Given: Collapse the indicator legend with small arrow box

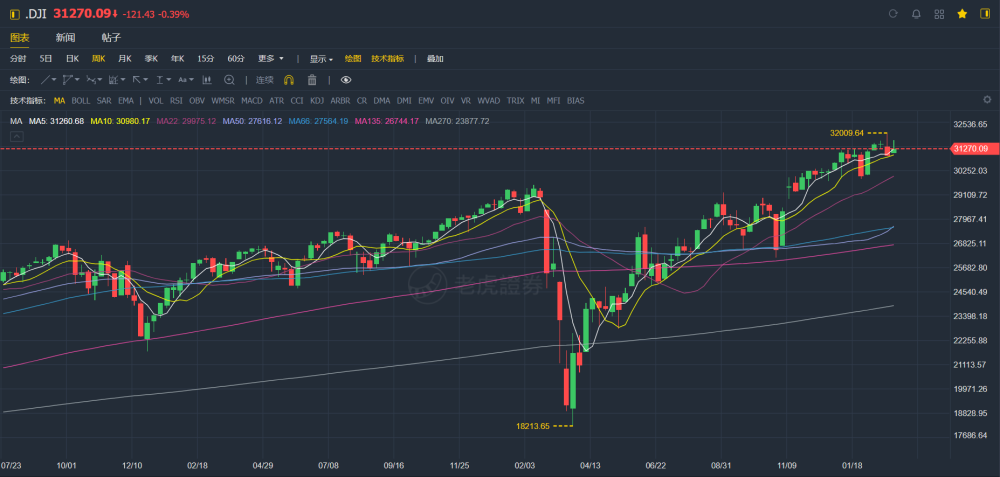Looking at the screenshot, I should click(17, 136).
